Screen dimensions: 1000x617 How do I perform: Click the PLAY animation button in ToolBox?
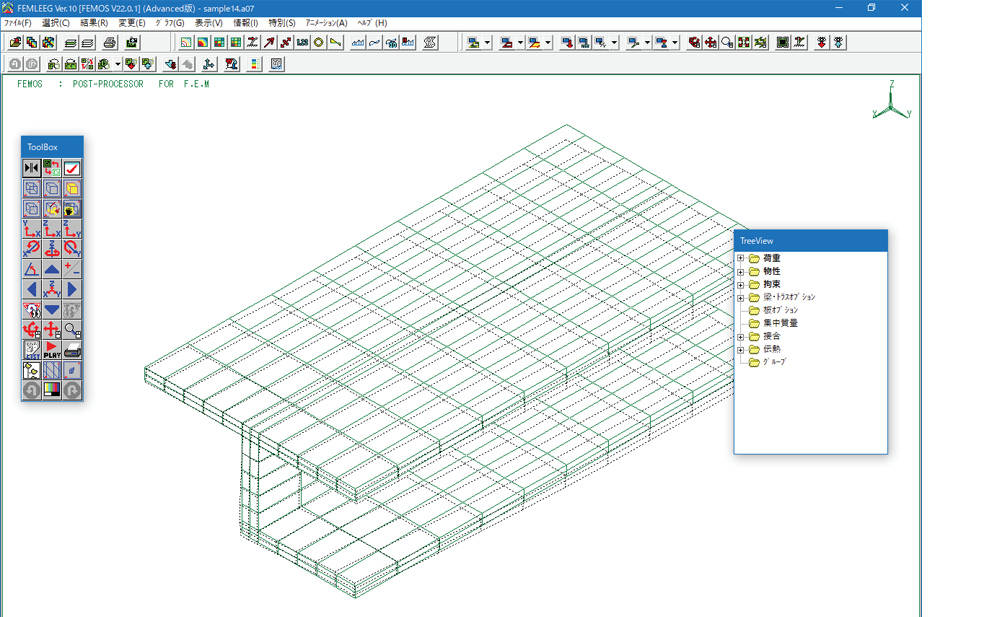[52, 350]
